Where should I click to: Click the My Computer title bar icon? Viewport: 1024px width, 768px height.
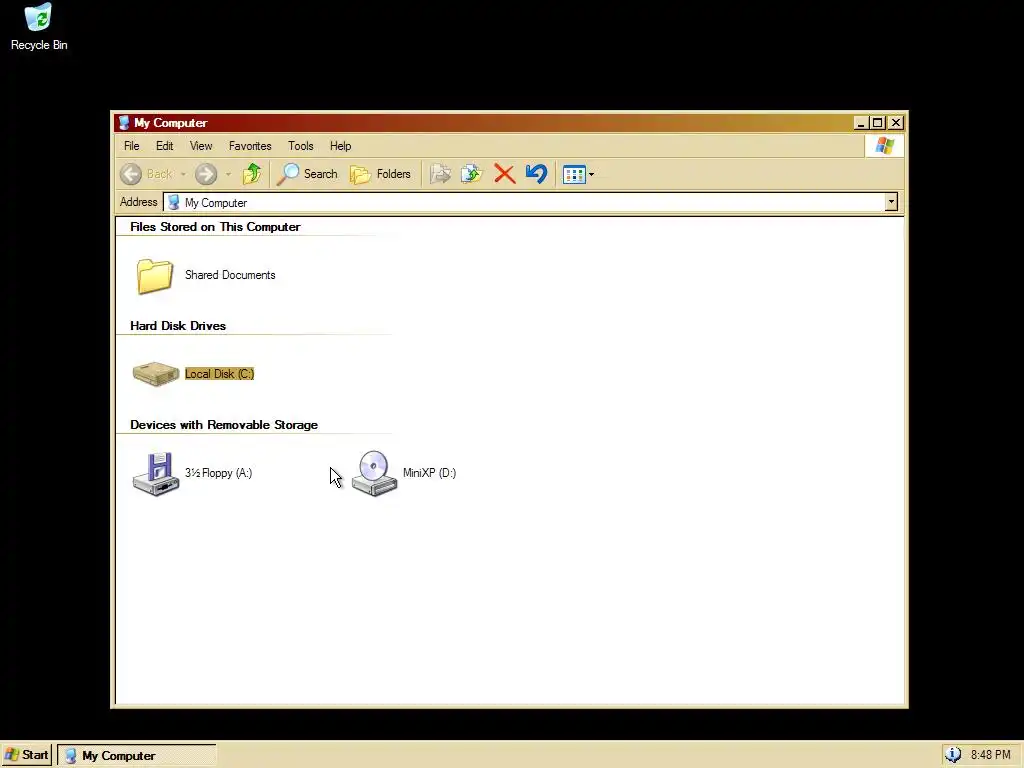[x=124, y=123]
